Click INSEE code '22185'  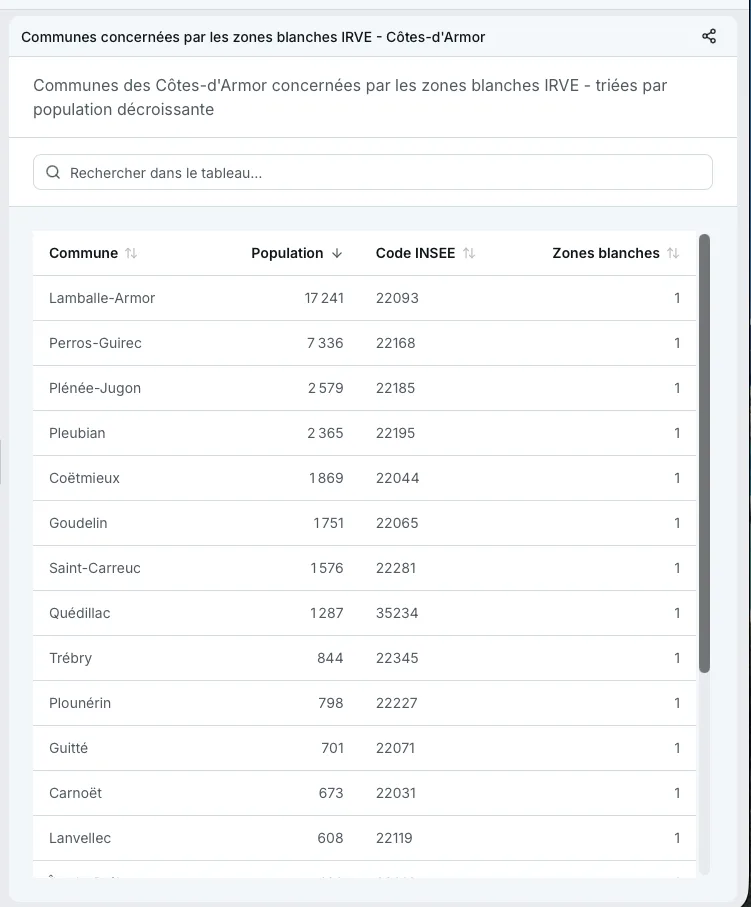tap(396, 388)
